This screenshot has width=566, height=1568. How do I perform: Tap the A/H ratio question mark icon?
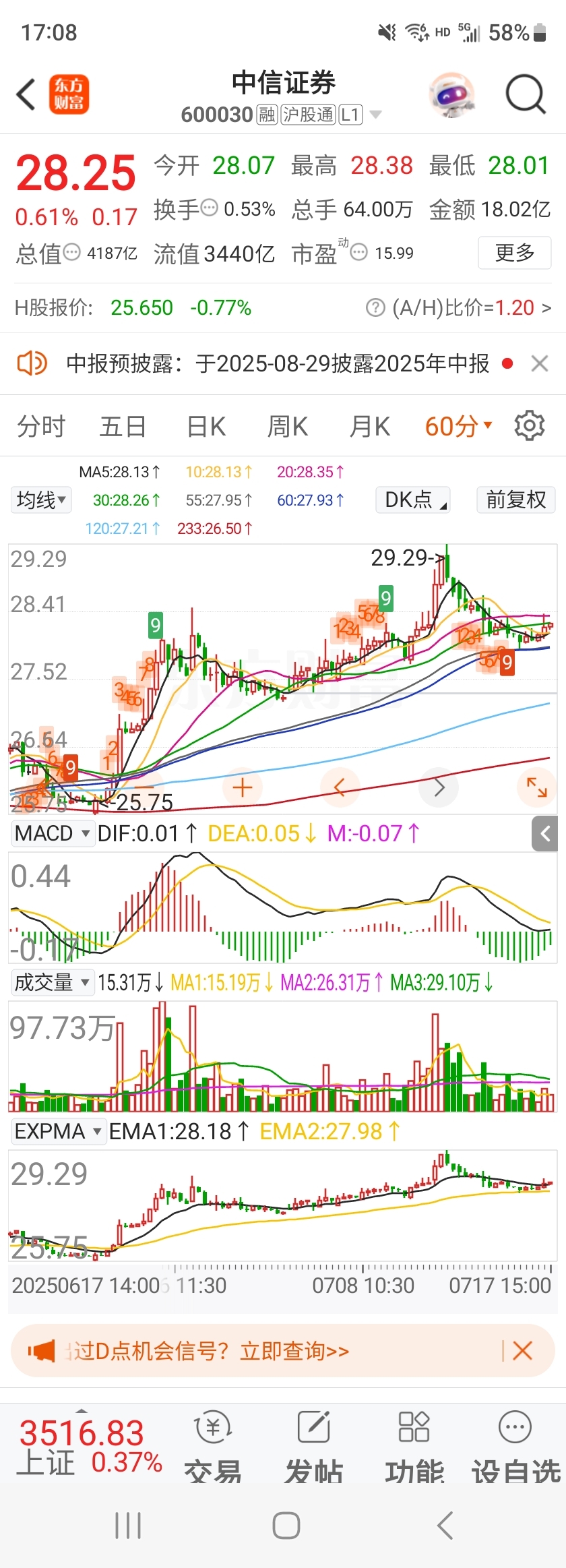375,307
